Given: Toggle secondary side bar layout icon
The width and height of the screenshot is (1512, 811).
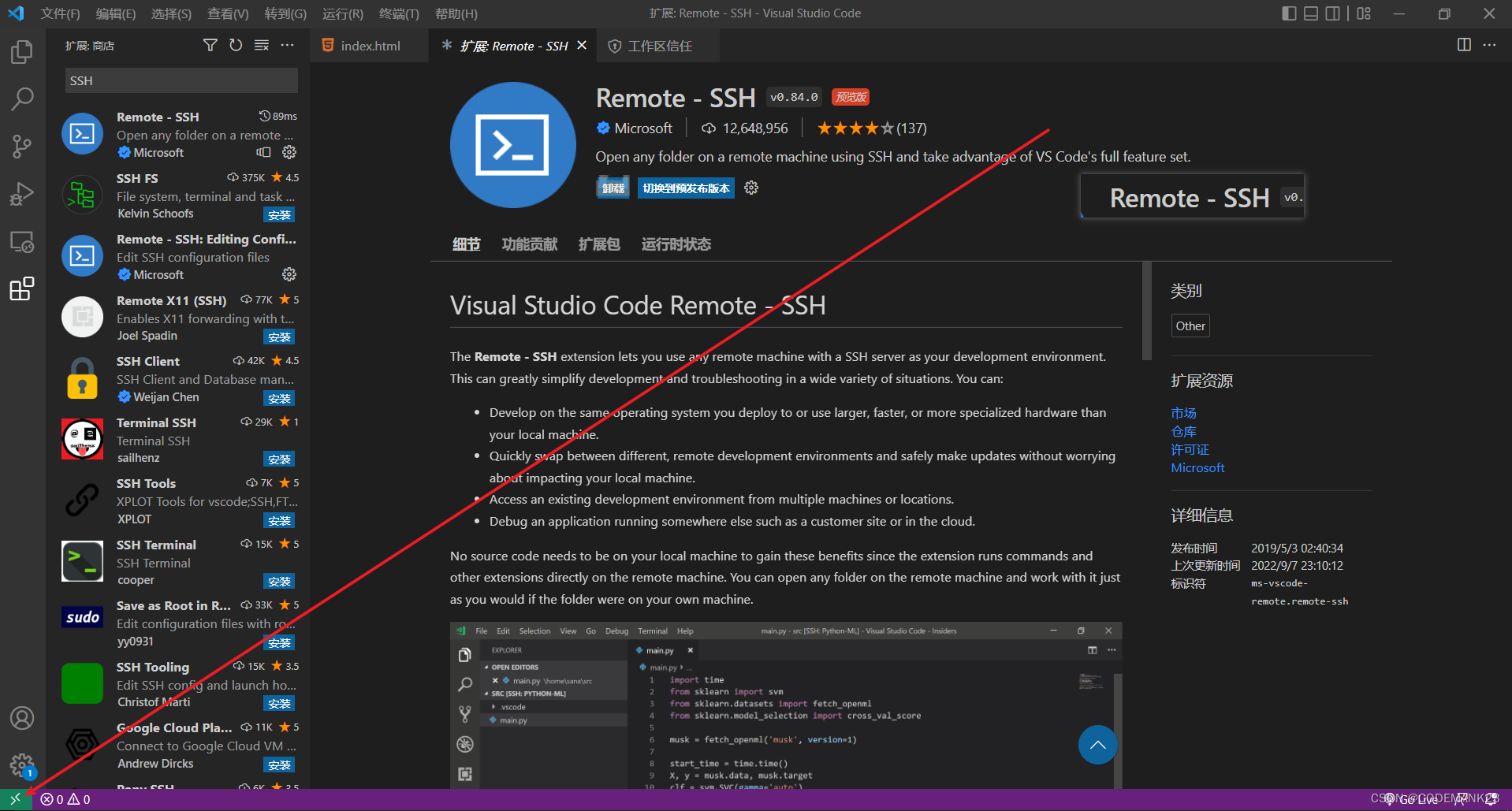Looking at the screenshot, I should [1332, 13].
